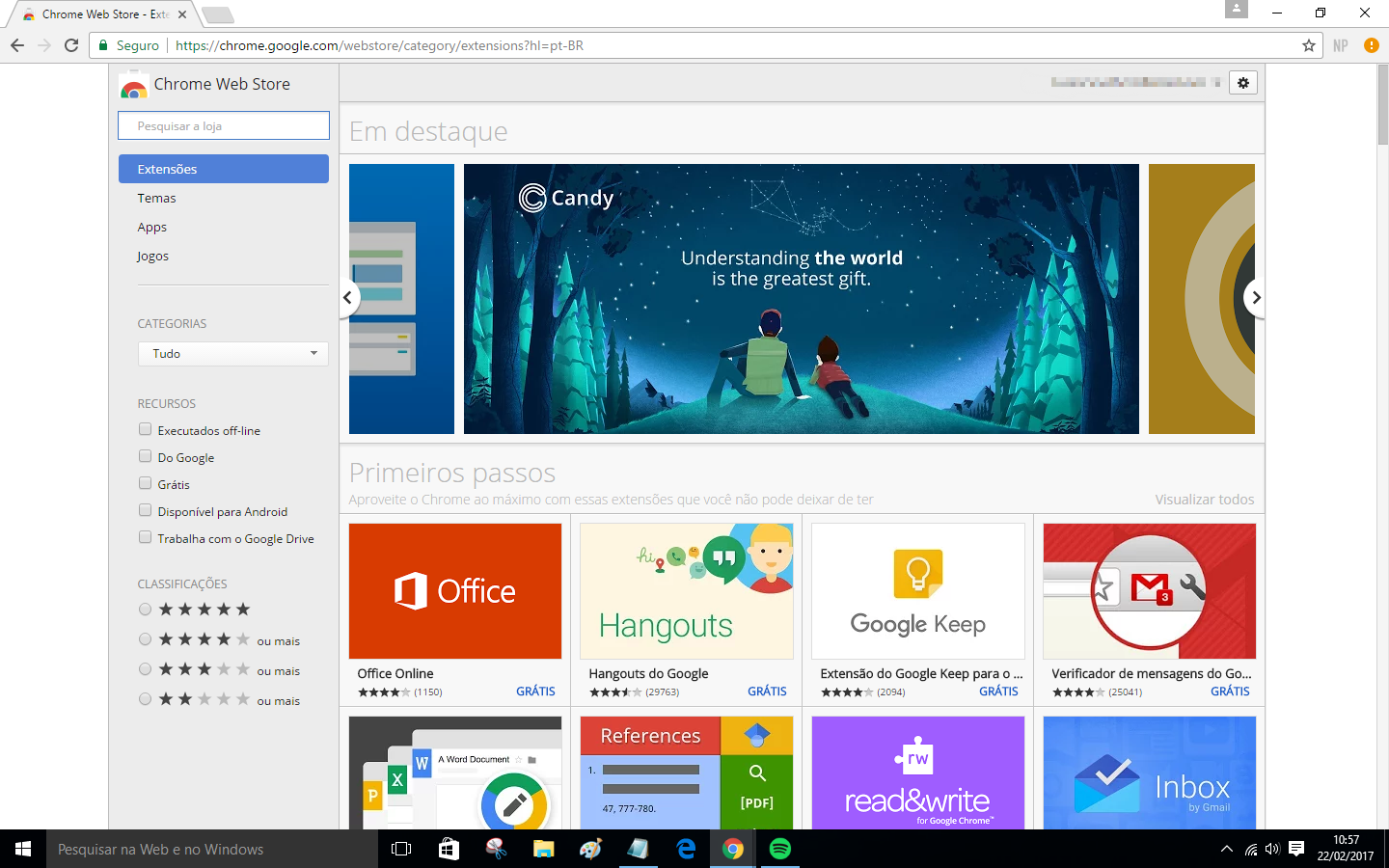Click the browser address bar URL

click(x=379, y=45)
